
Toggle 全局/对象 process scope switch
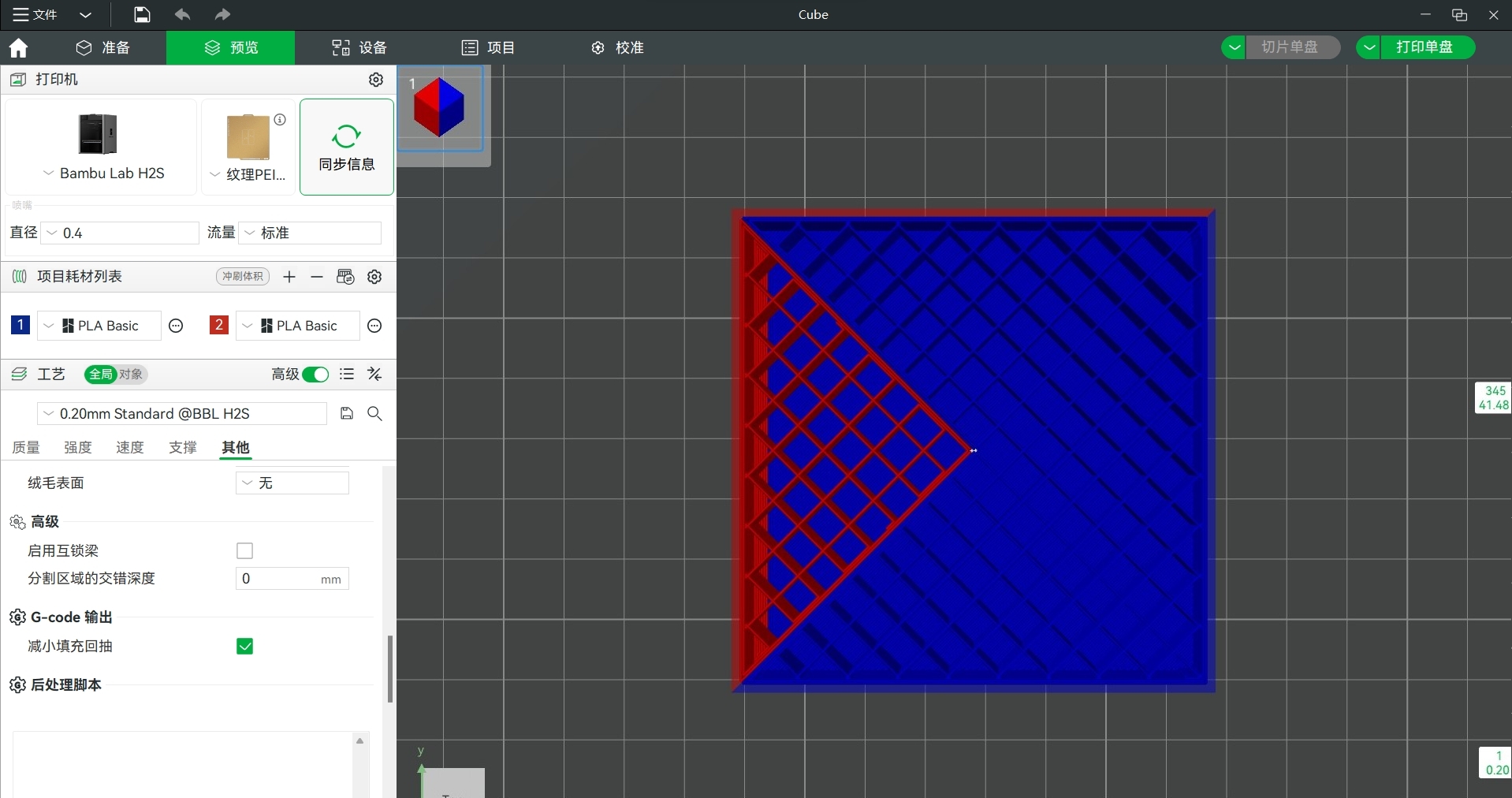pos(116,375)
